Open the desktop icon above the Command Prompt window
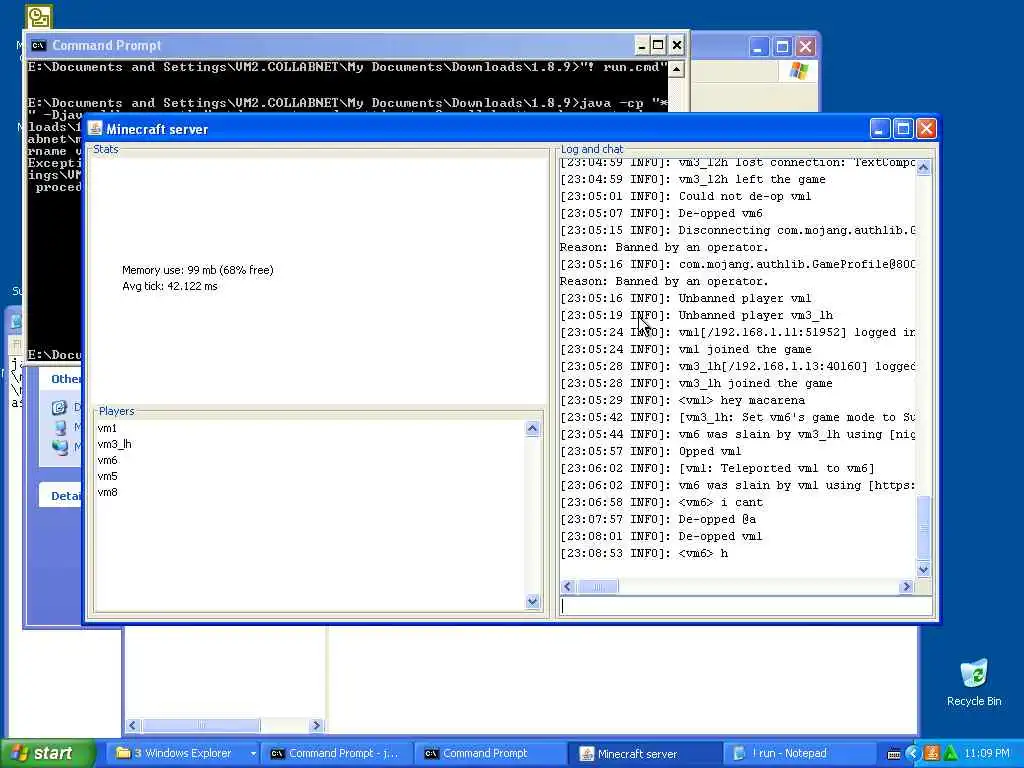The width and height of the screenshot is (1024, 768). [x=39, y=16]
